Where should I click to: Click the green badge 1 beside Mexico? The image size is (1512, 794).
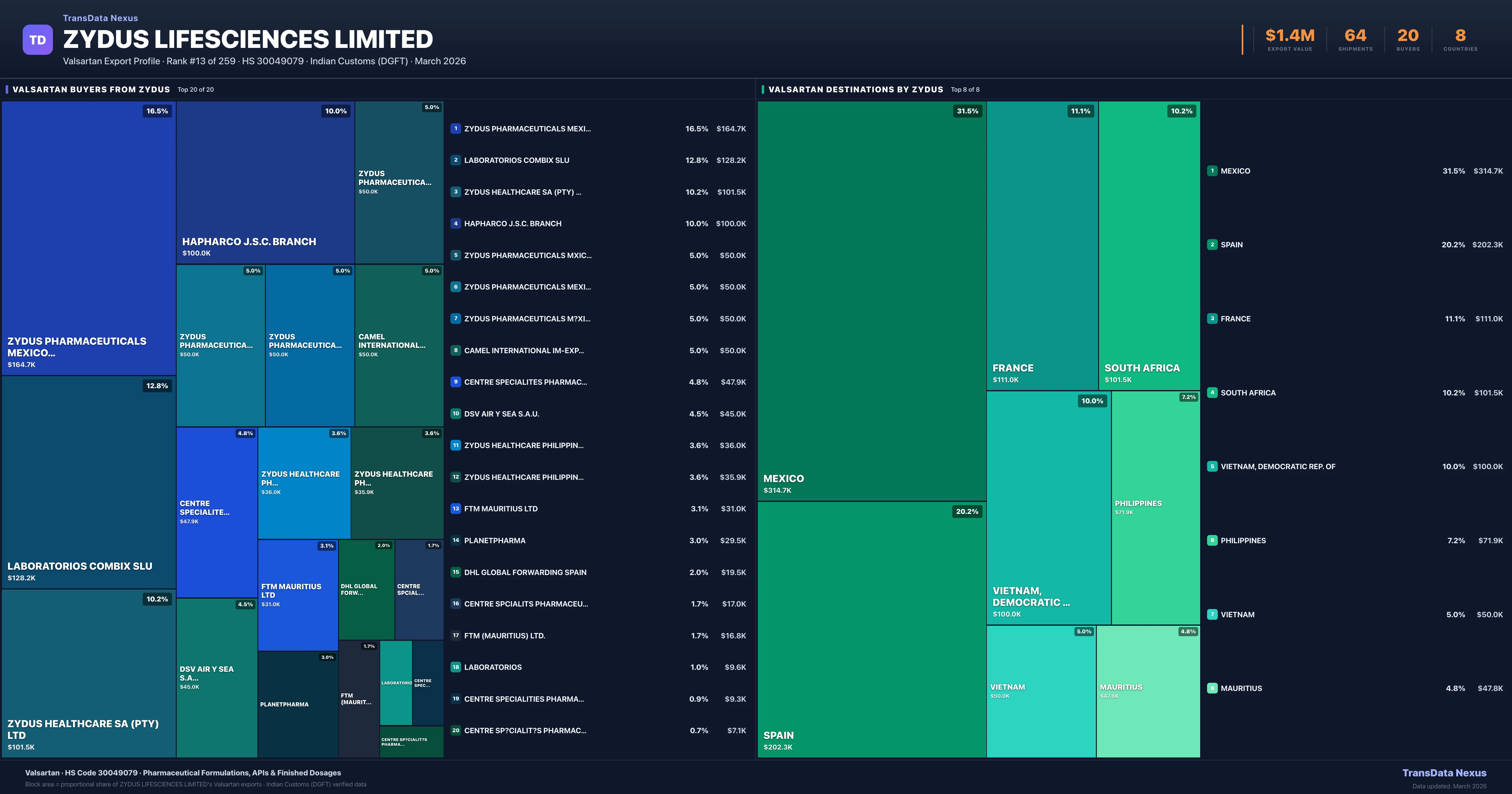coord(1212,171)
